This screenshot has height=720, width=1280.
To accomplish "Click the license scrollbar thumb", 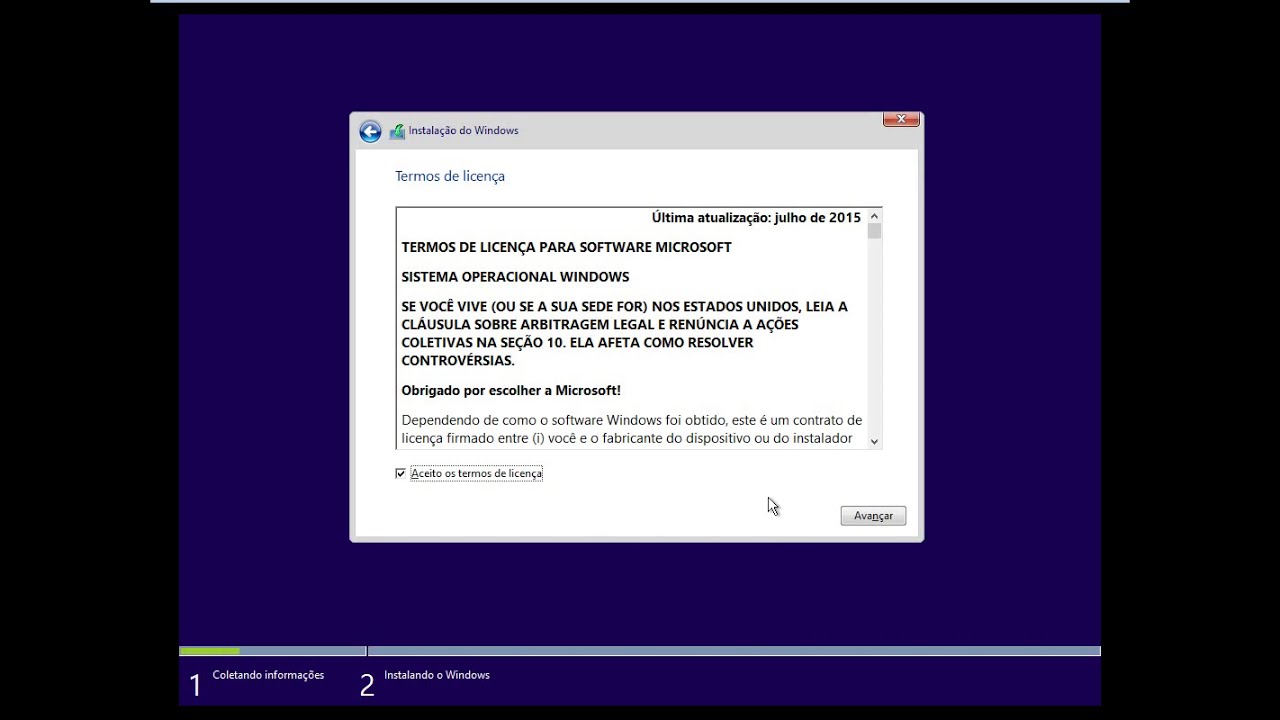I will click(874, 231).
